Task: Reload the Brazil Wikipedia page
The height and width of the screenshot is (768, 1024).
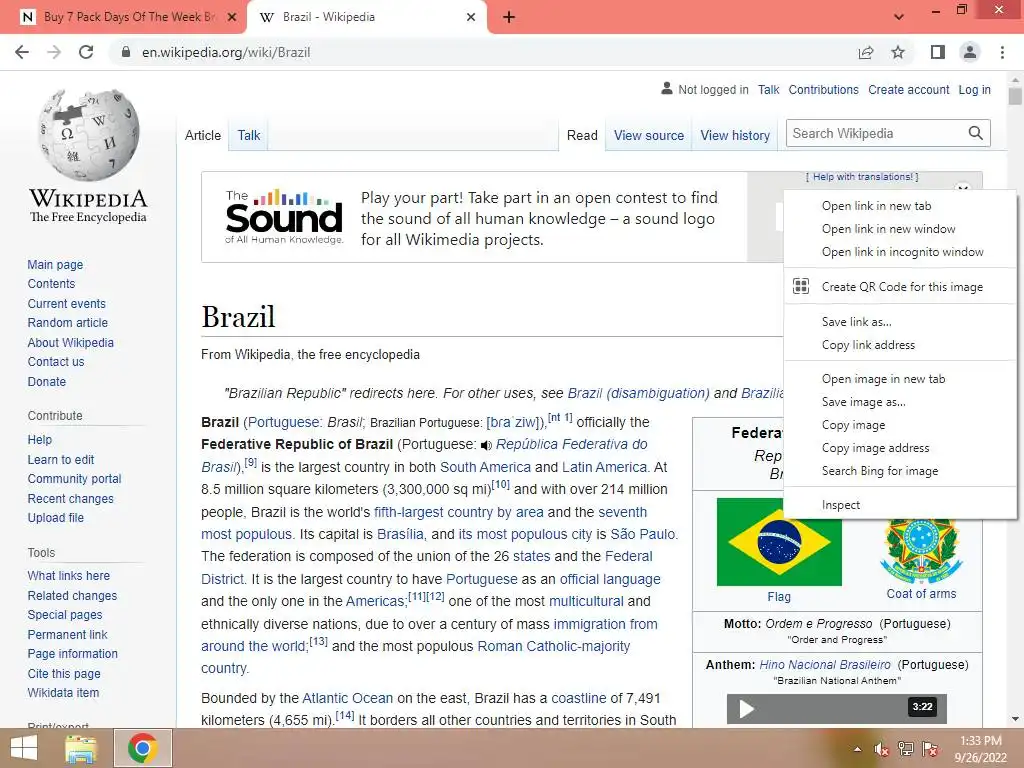Action: click(86, 52)
